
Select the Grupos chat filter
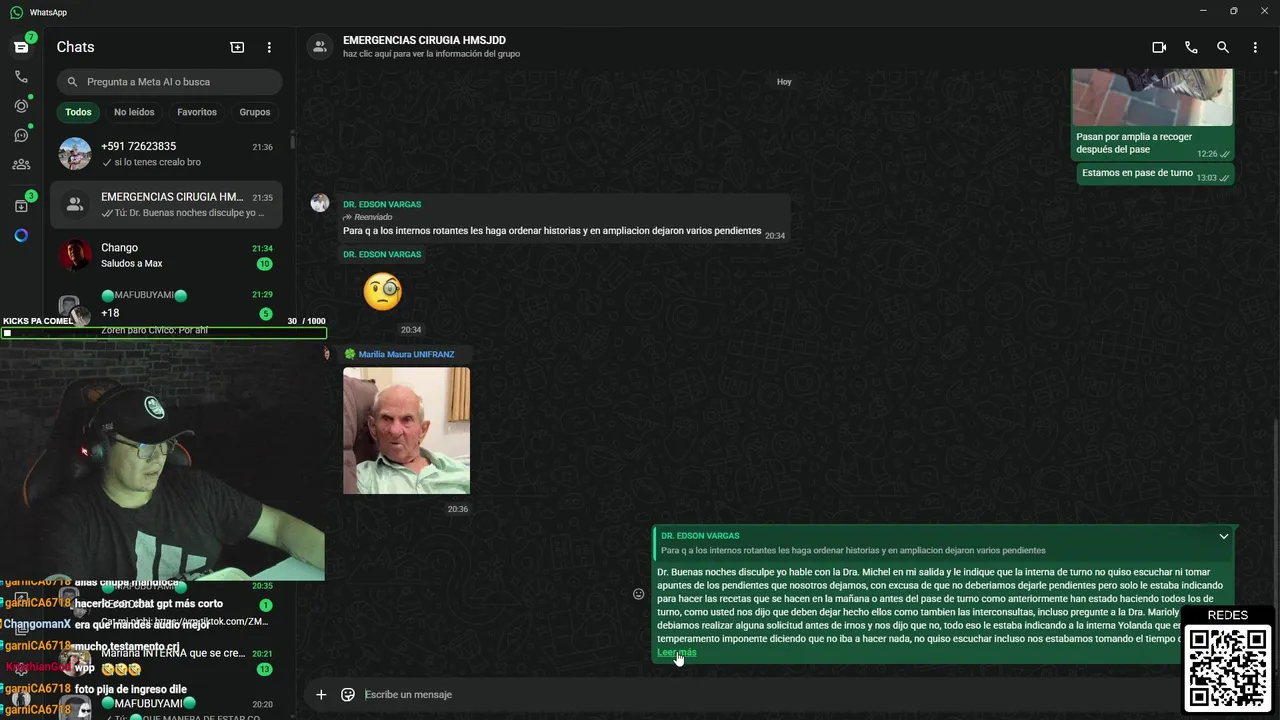coord(255,112)
